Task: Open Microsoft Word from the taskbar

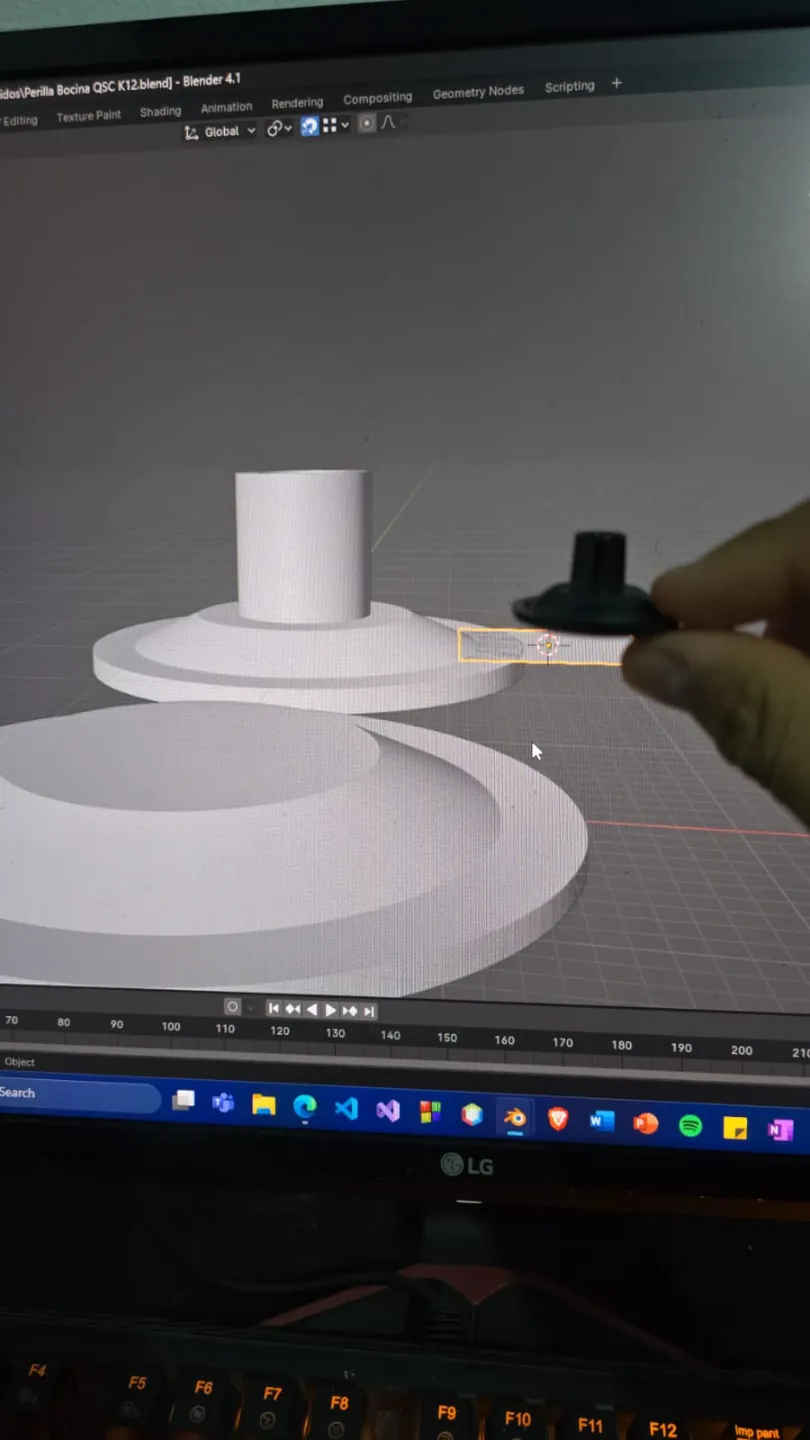Action: click(x=601, y=1121)
